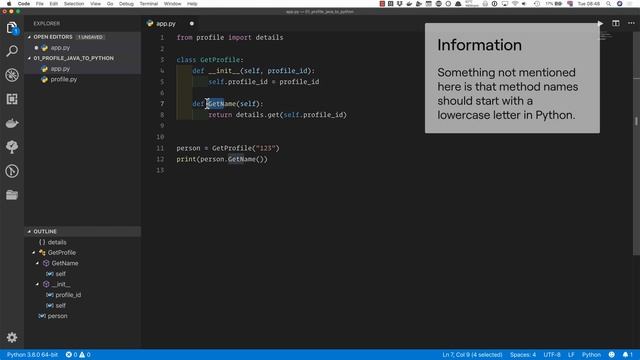Viewport: 640px width, 360px height.
Task: Open the Code application menu
Action: [x=24, y=4]
